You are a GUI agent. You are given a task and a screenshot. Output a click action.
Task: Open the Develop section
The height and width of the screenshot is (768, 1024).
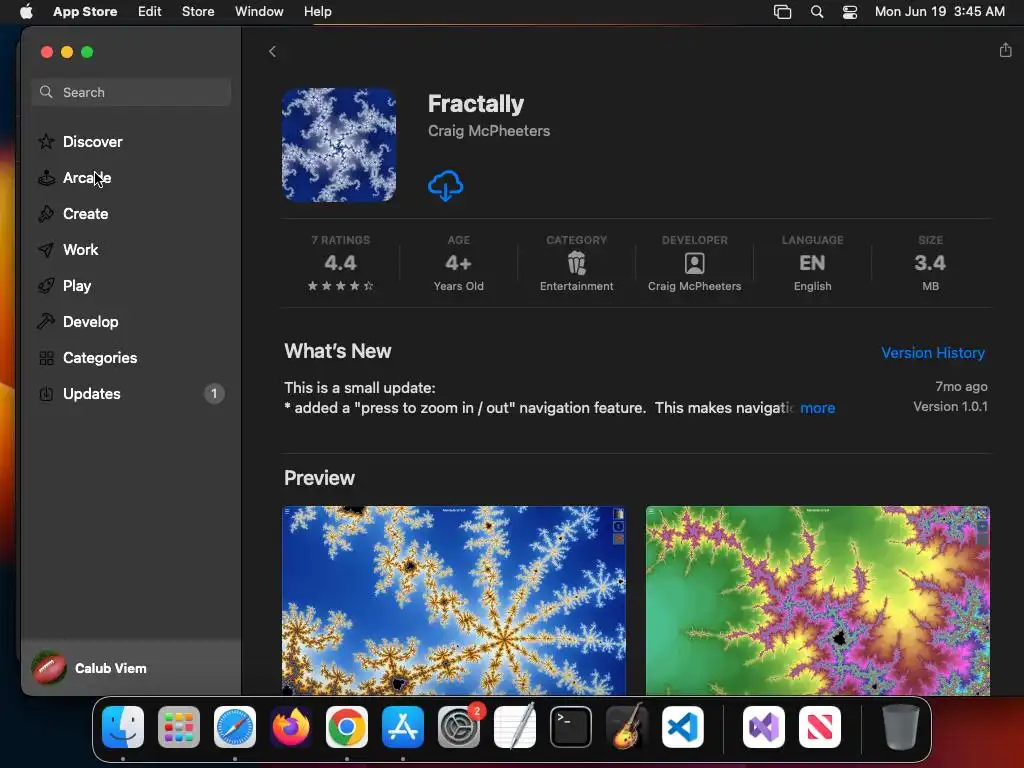131,321
